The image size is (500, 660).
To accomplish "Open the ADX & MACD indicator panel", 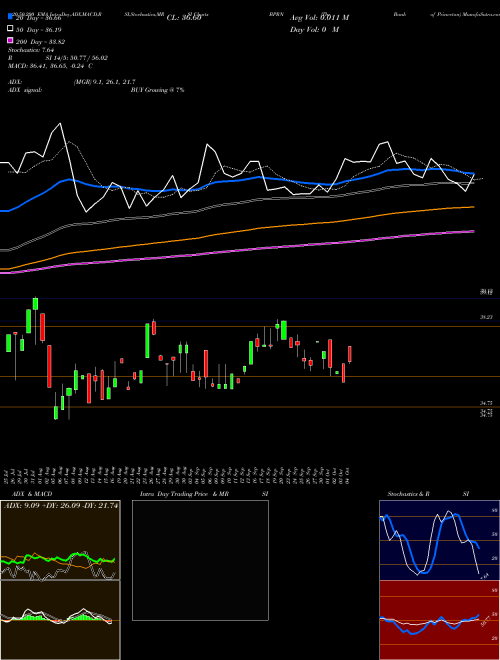I will (x=60, y=580).
